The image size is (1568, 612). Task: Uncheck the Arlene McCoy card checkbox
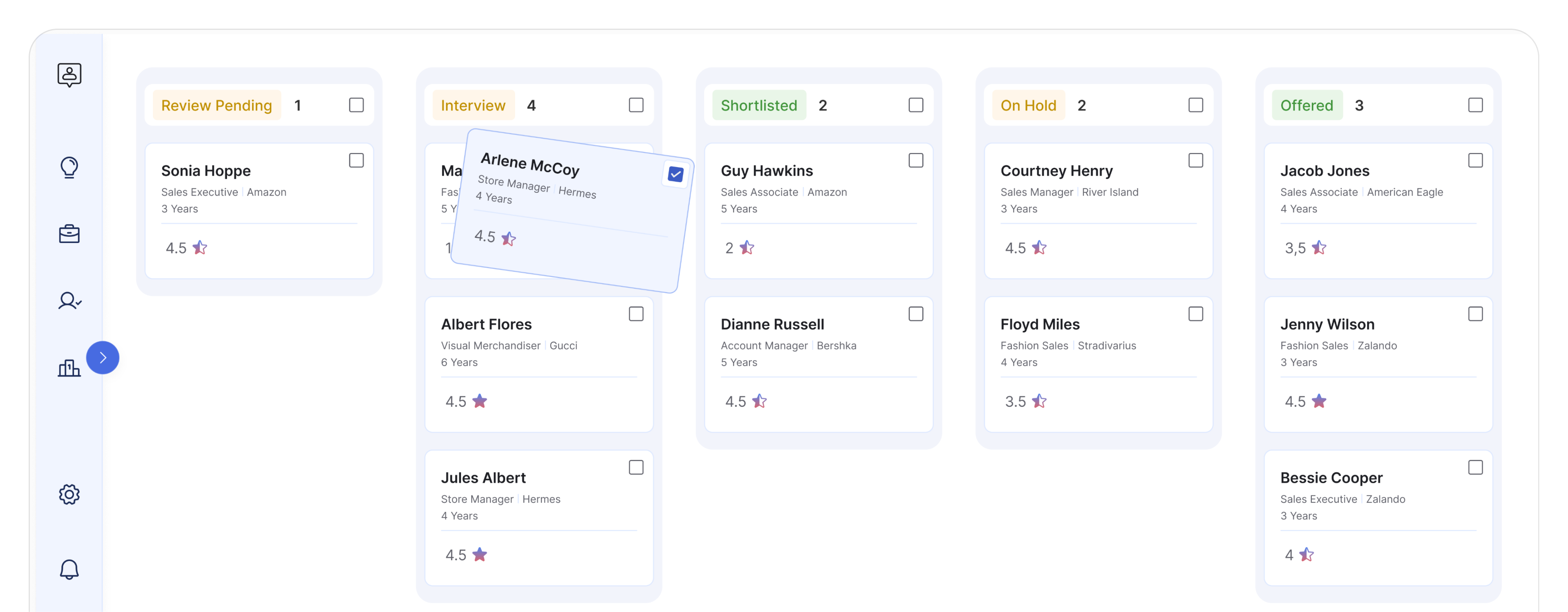click(676, 175)
